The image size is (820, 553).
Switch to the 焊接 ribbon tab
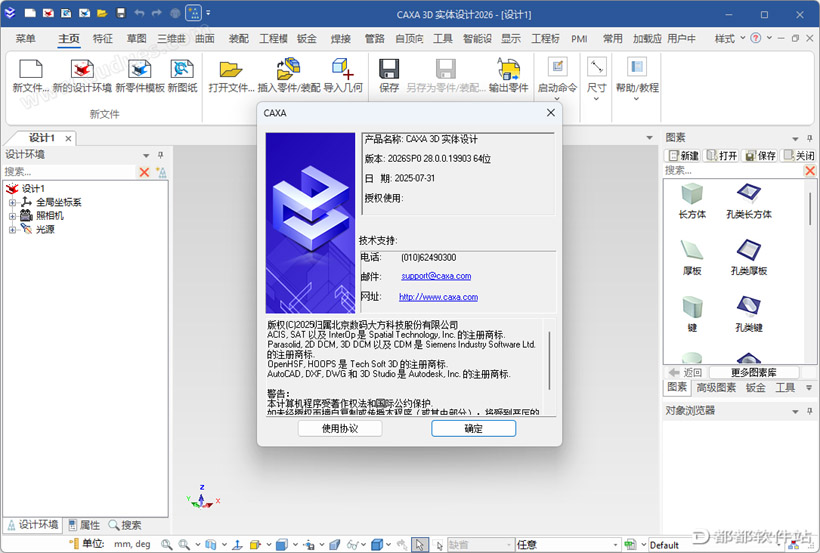click(340, 39)
